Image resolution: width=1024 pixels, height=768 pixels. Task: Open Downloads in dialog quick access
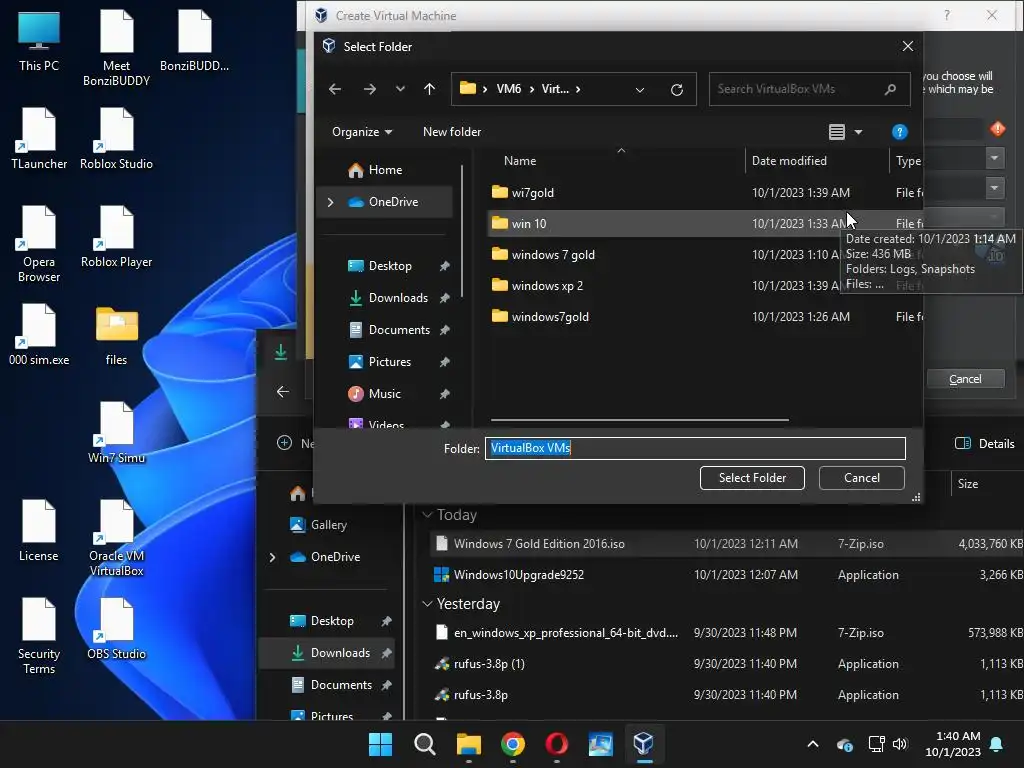398,298
